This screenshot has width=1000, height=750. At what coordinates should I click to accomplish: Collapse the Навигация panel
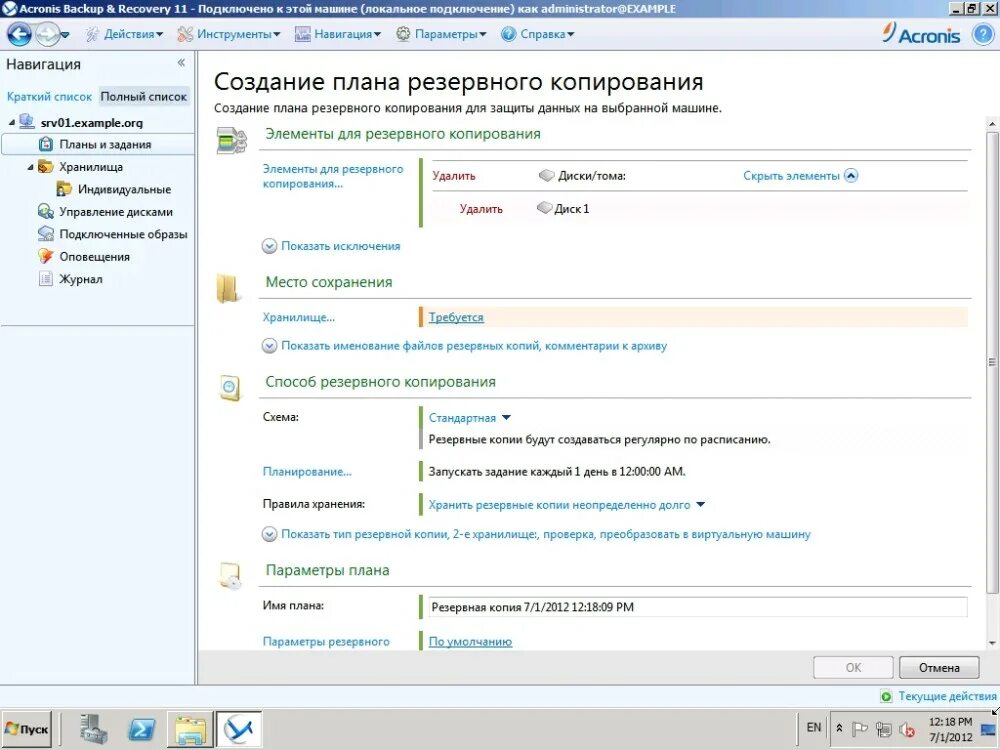click(x=181, y=62)
